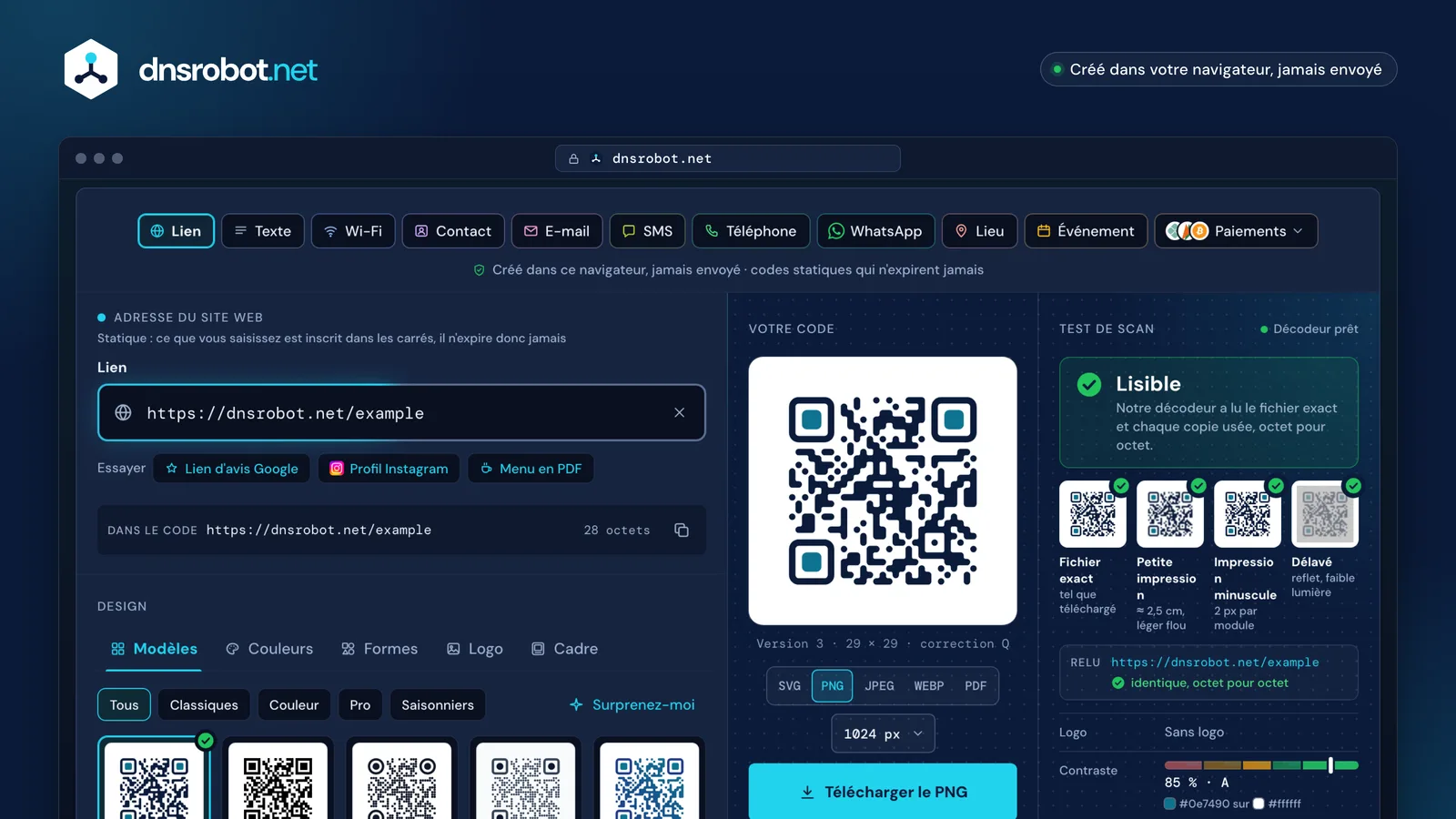1456x819 pixels.
Task: Select the Lien QR type
Action: click(x=176, y=231)
